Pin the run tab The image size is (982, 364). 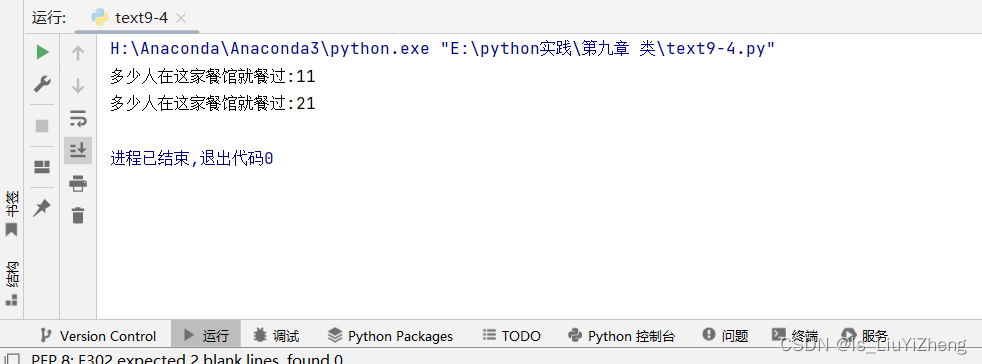(x=42, y=207)
